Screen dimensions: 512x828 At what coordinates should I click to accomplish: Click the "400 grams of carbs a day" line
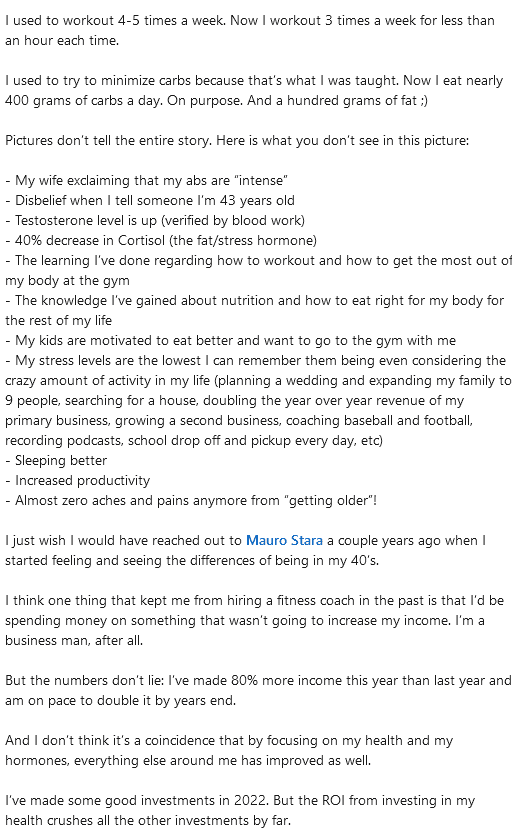pyautogui.click(x=216, y=100)
